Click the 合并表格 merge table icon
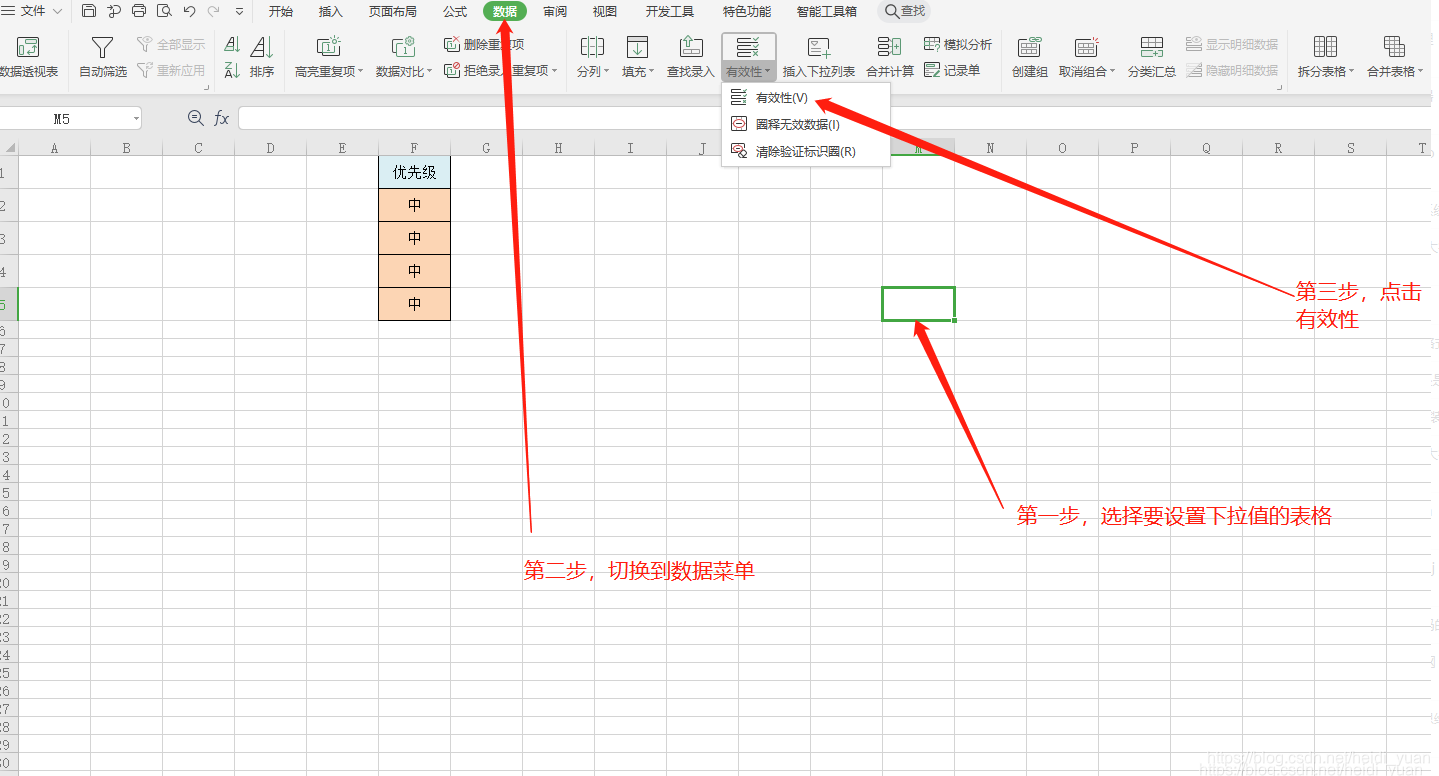The width and height of the screenshot is (1439, 776). pyautogui.click(x=1394, y=47)
